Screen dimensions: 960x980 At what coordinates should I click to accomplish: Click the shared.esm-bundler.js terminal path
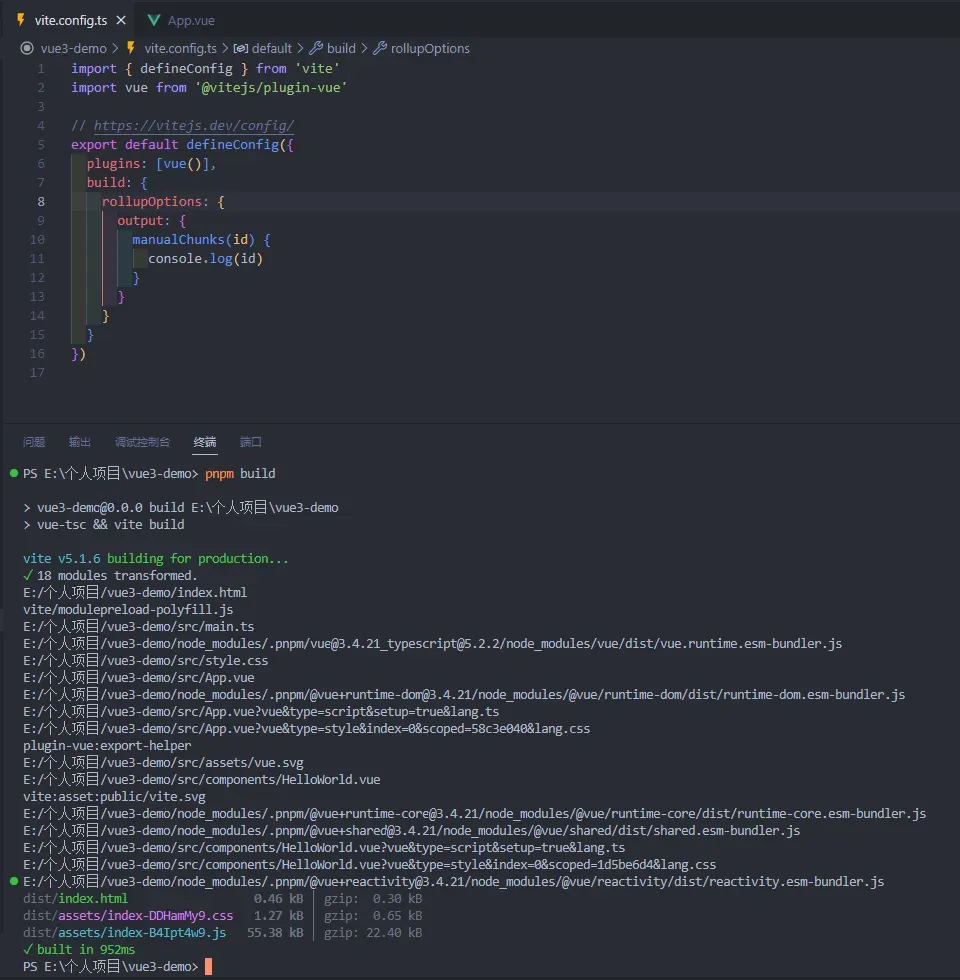(x=411, y=830)
